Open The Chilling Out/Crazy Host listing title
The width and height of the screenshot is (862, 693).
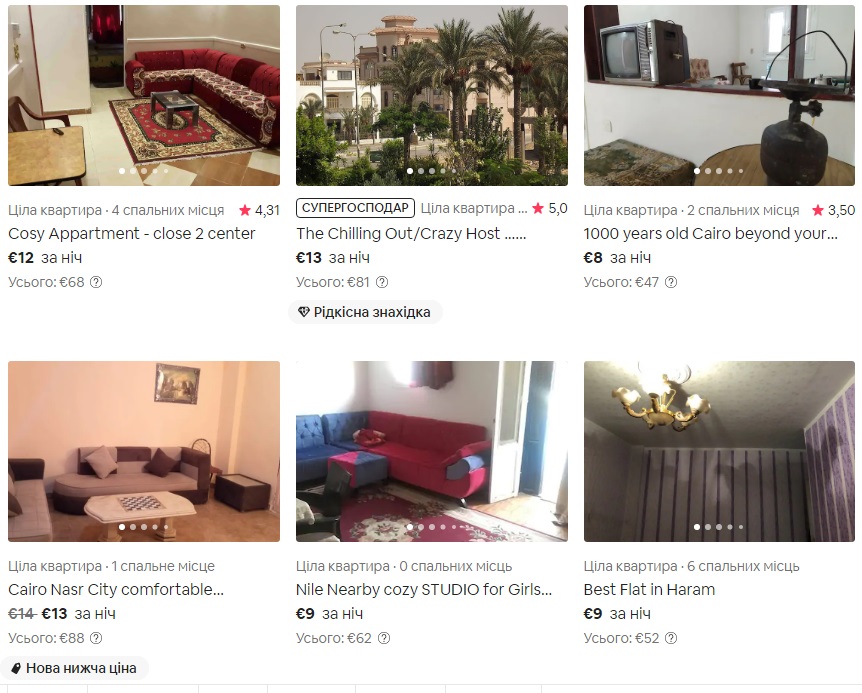click(x=411, y=234)
